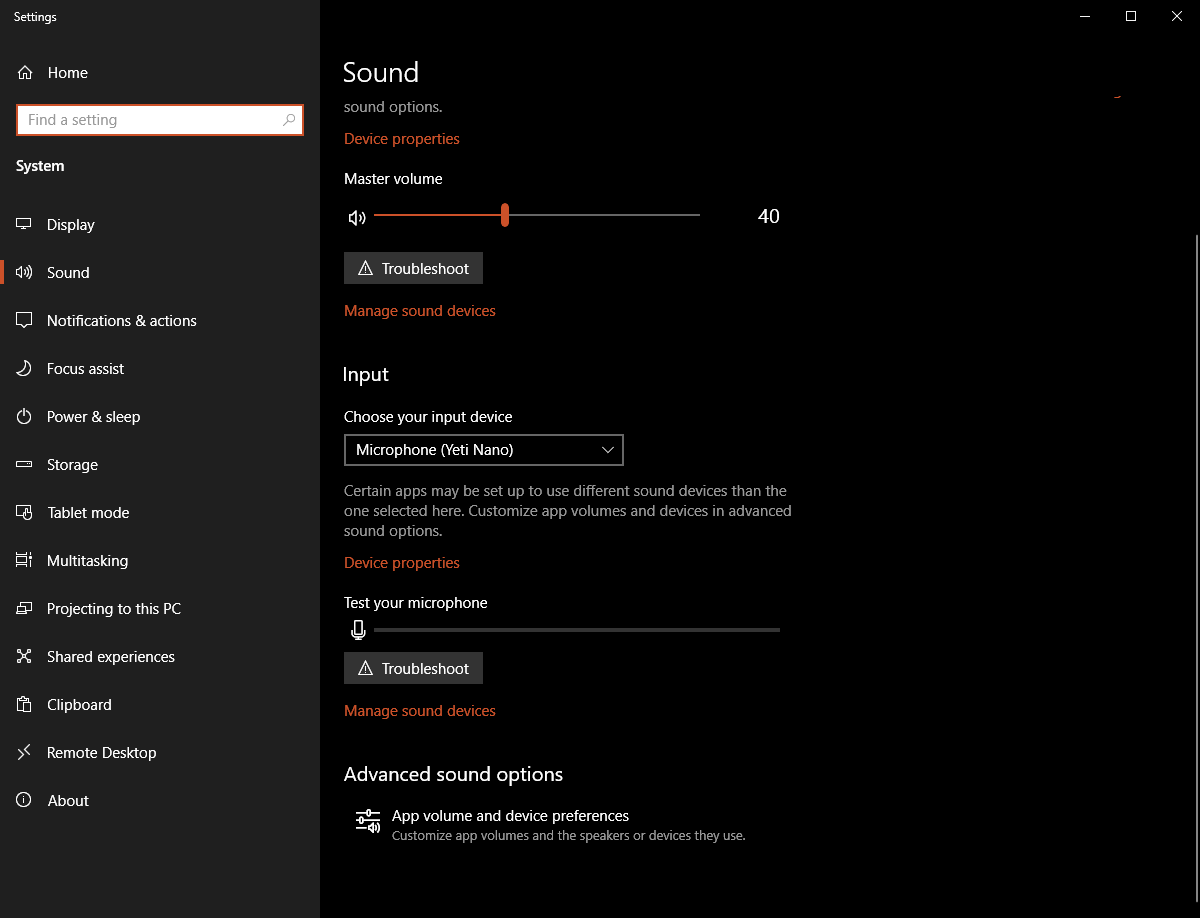Open the input device dropdown

point(483,450)
